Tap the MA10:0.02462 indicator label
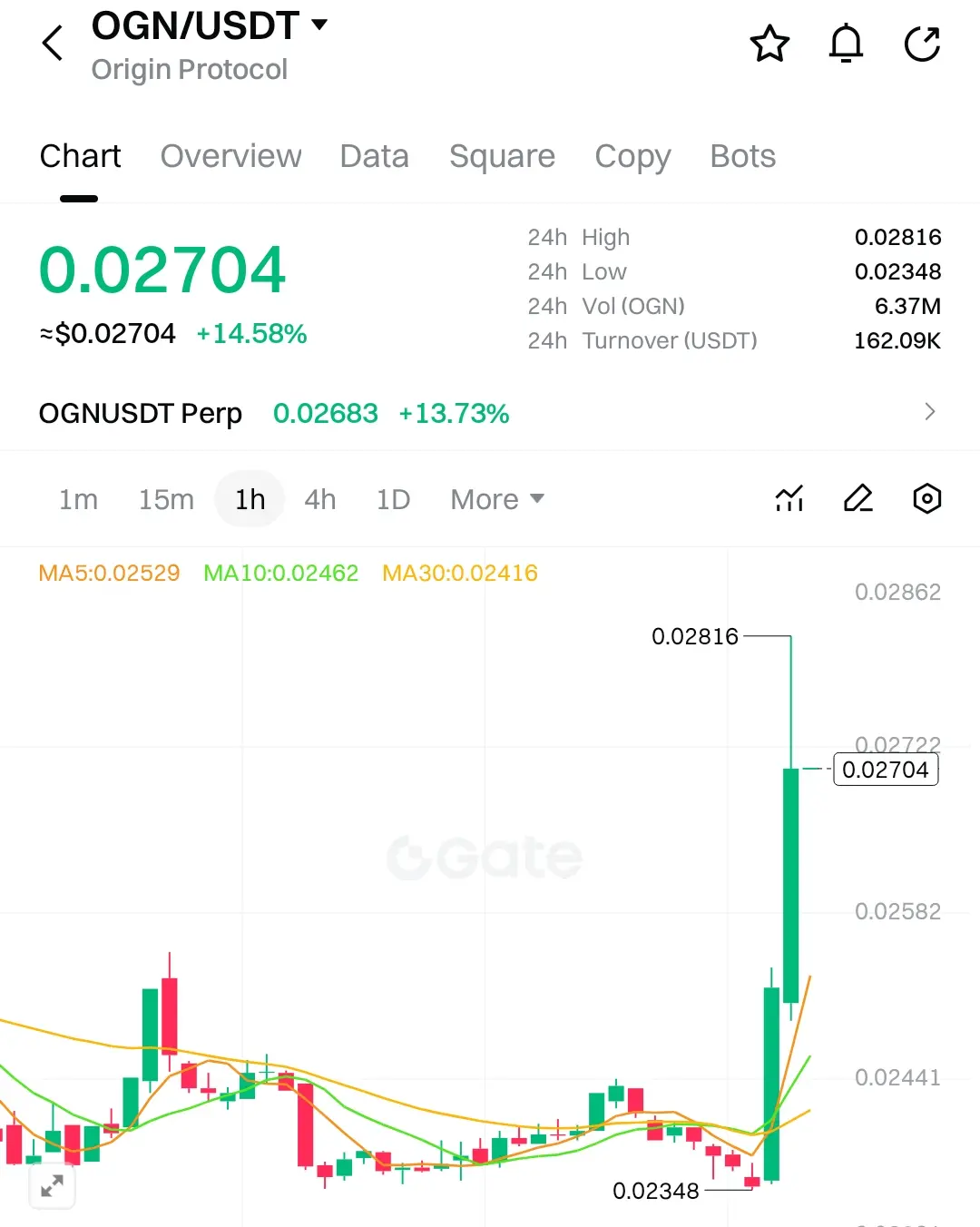 pyautogui.click(x=280, y=573)
